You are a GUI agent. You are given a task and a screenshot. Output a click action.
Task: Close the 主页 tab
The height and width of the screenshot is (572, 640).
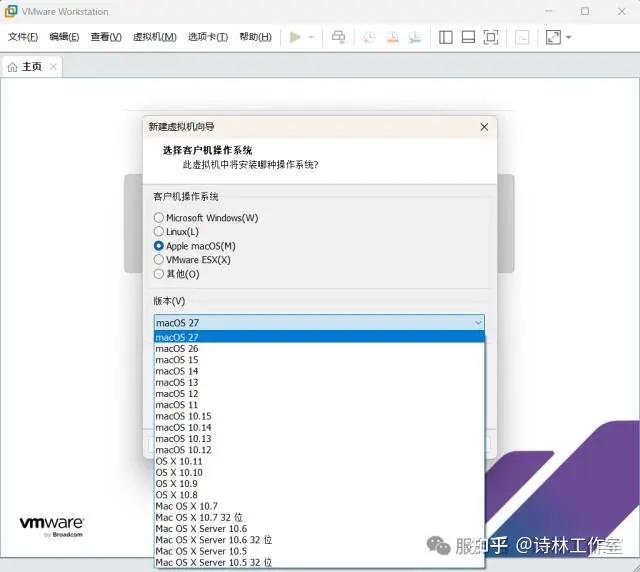[x=53, y=66]
